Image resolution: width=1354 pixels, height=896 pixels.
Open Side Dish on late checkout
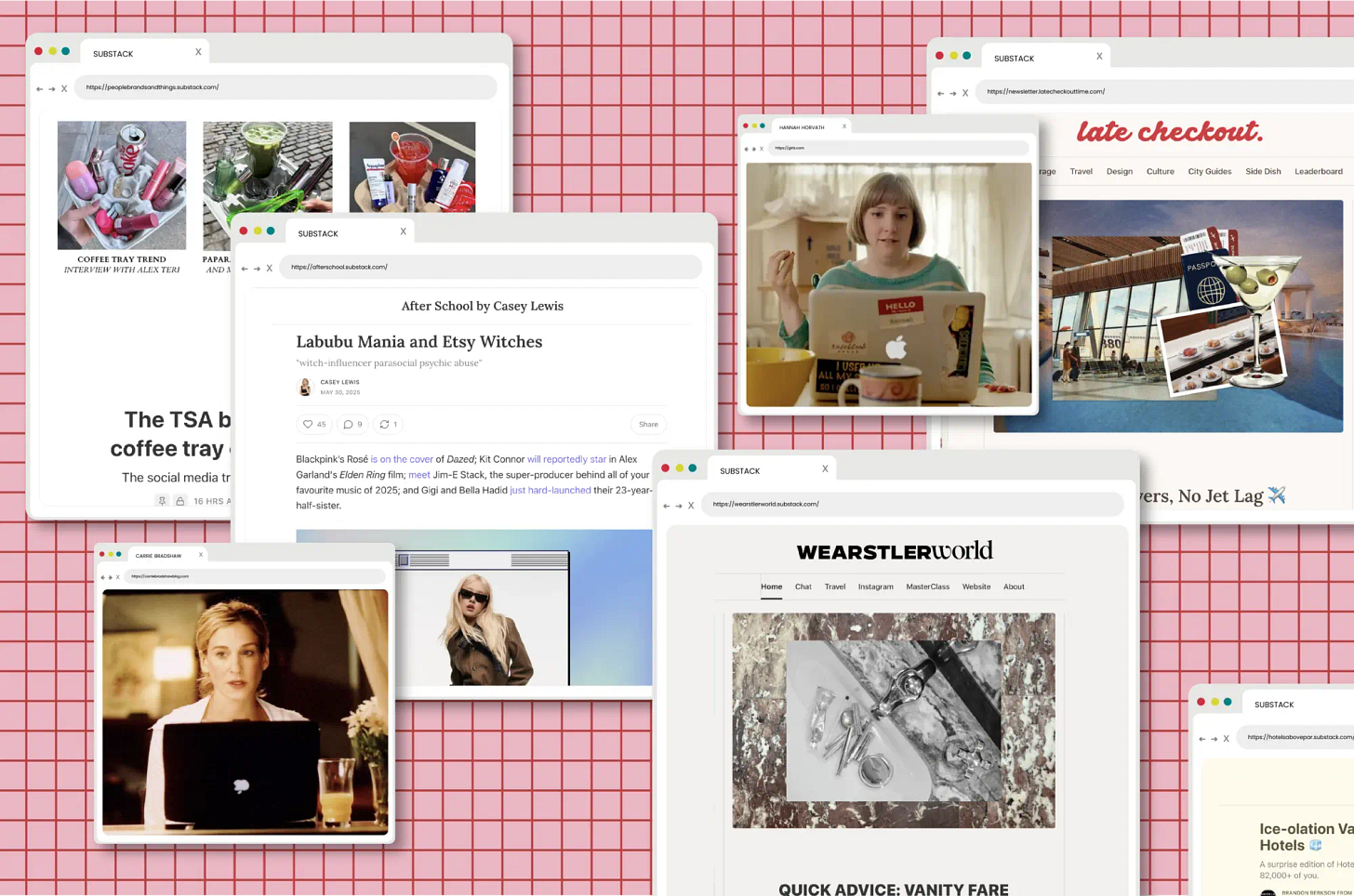click(1263, 171)
